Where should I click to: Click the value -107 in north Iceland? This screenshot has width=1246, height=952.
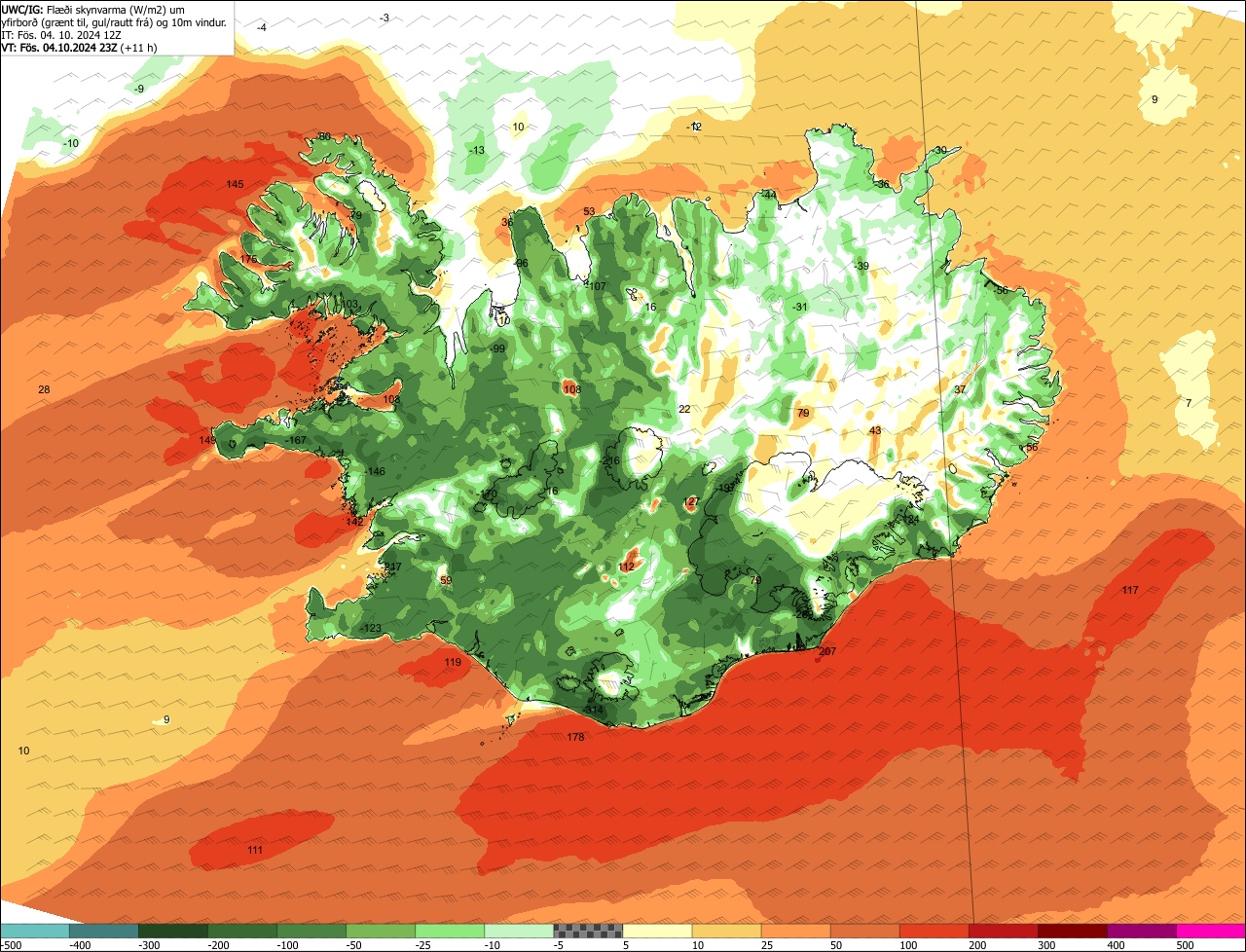point(596,286)
